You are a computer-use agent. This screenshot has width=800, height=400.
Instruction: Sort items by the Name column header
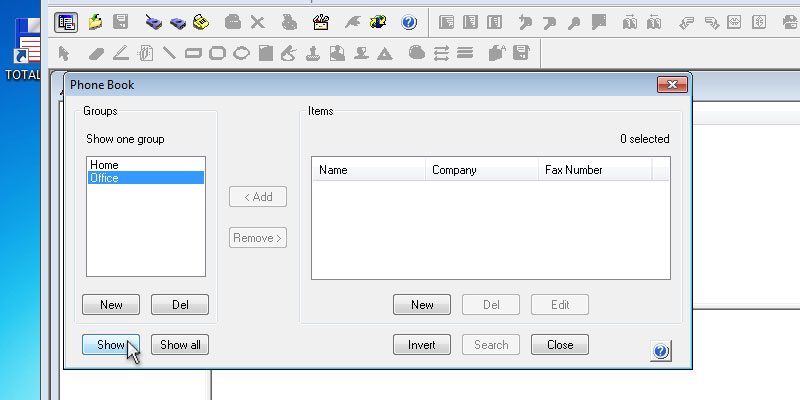point(368,170)
